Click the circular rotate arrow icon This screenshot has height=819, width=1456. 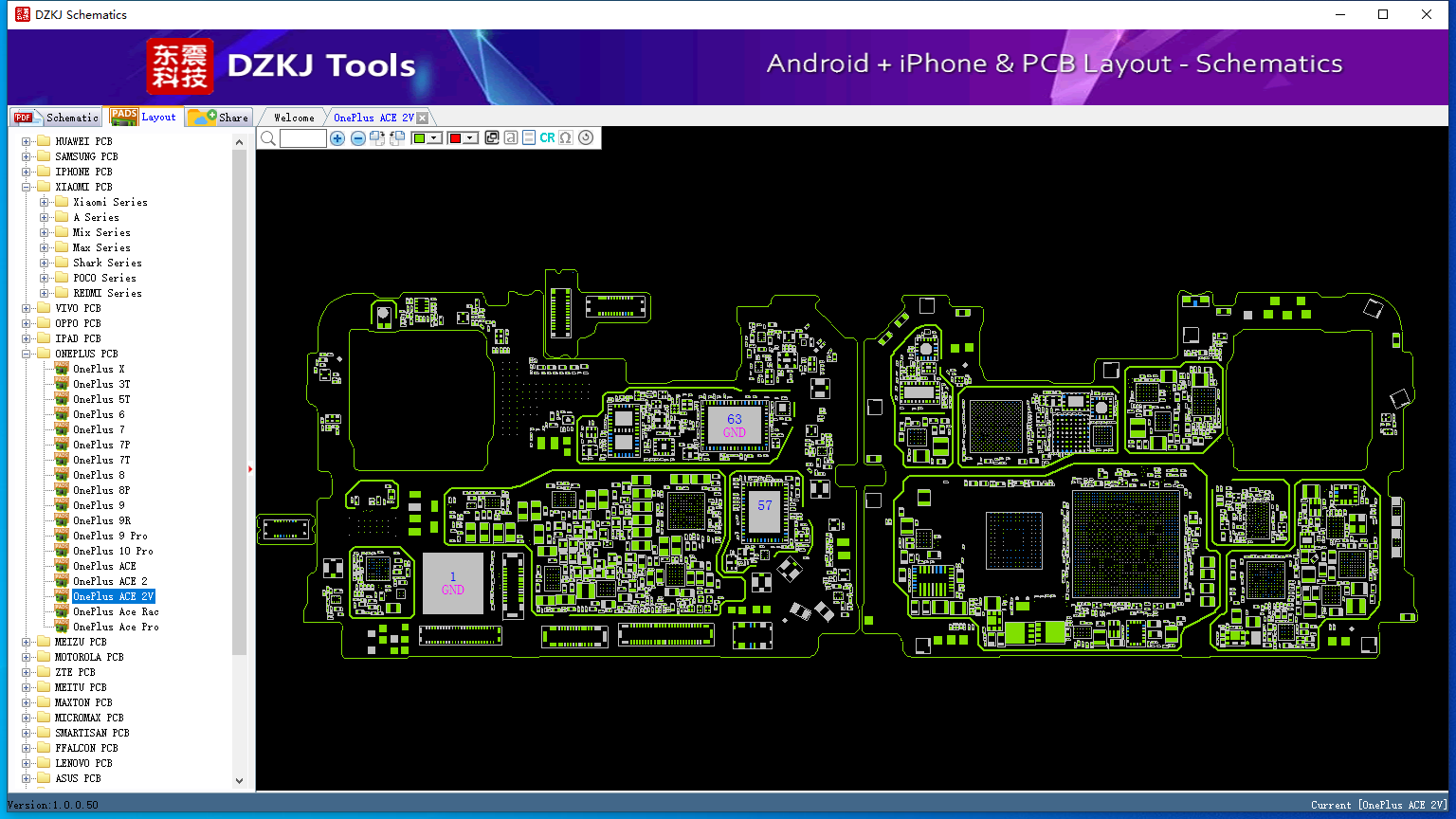586,138
